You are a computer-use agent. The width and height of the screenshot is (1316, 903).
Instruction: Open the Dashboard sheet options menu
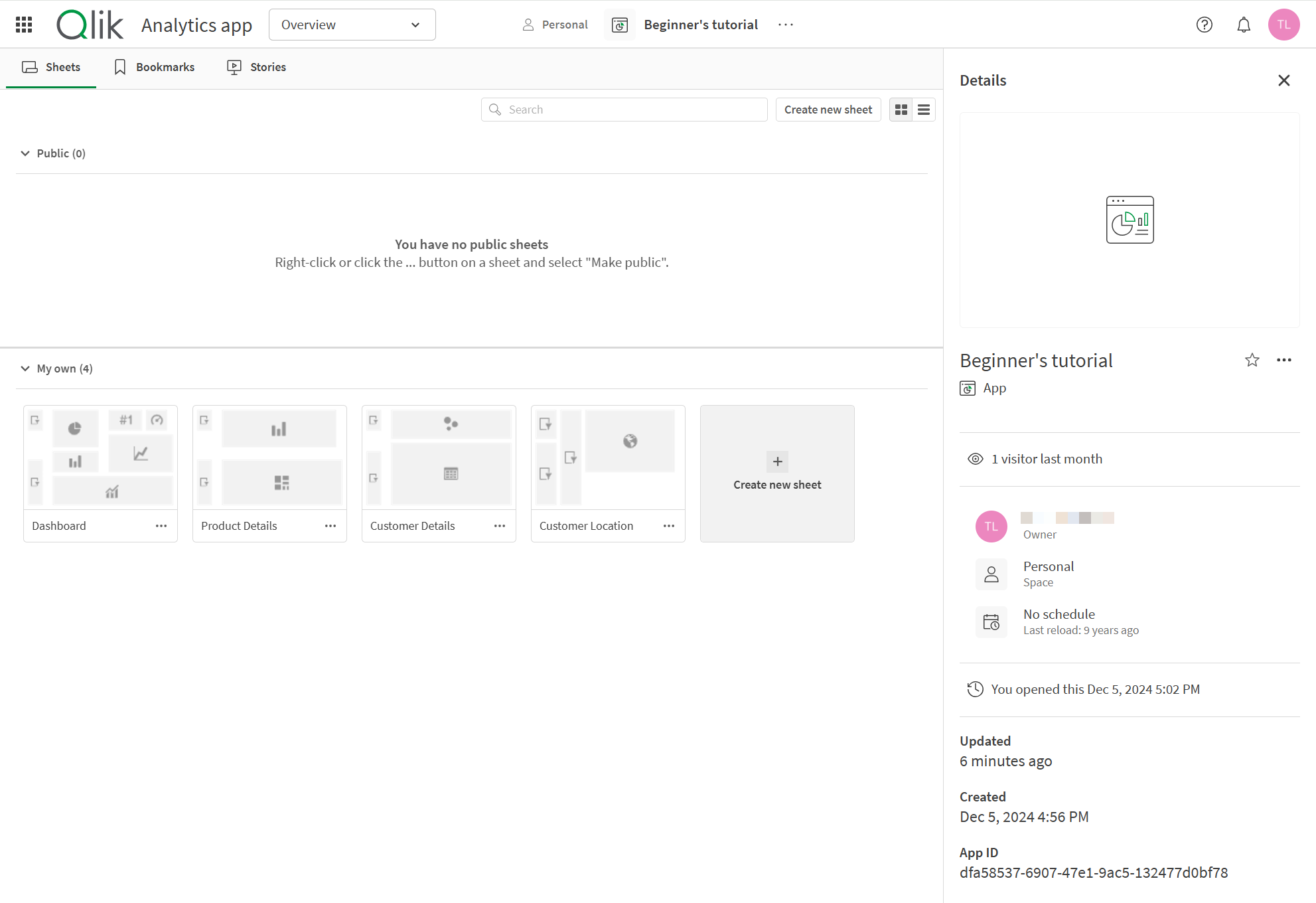coord(161,526)
